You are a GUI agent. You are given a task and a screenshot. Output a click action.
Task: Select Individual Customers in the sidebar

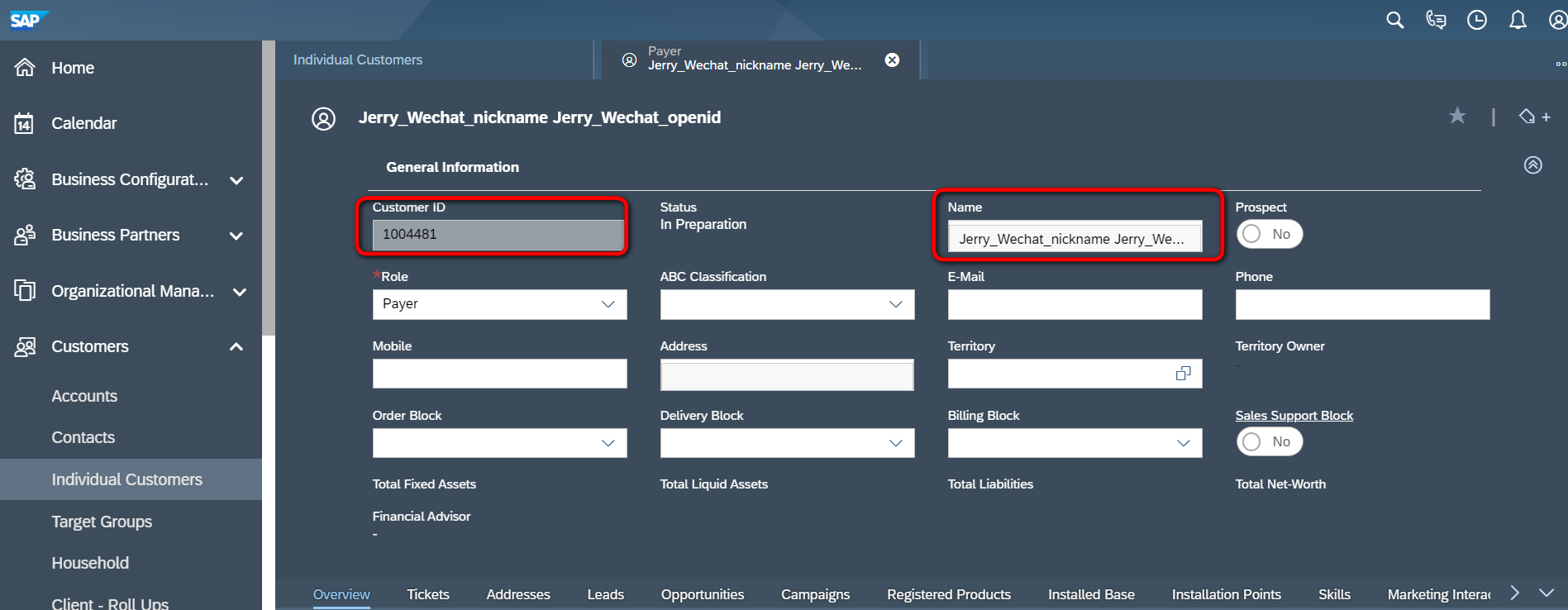tap(131, 479)
